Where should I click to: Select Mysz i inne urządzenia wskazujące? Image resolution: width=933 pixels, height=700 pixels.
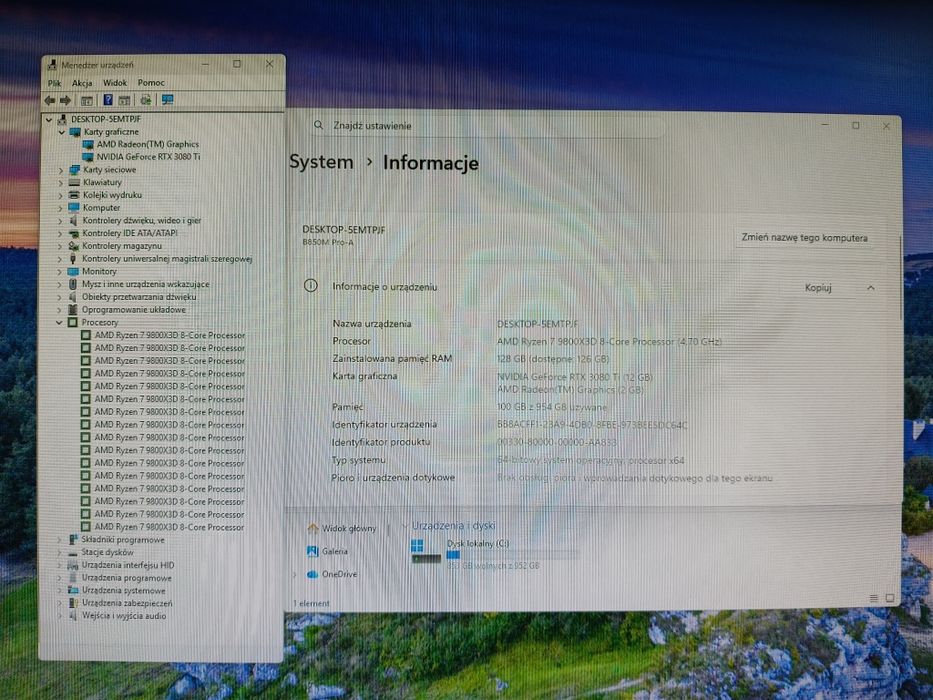(x=145, y=284)
